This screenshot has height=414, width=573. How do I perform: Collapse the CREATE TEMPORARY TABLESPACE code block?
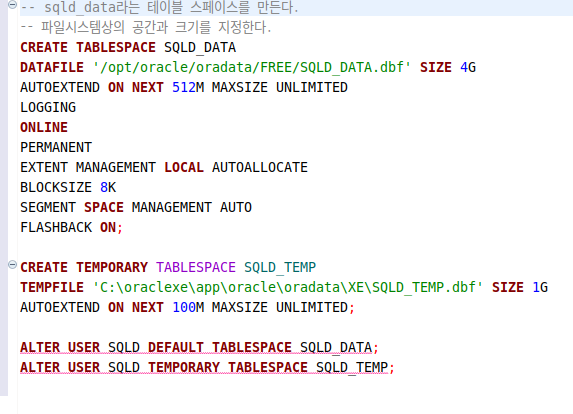point(12,265)
